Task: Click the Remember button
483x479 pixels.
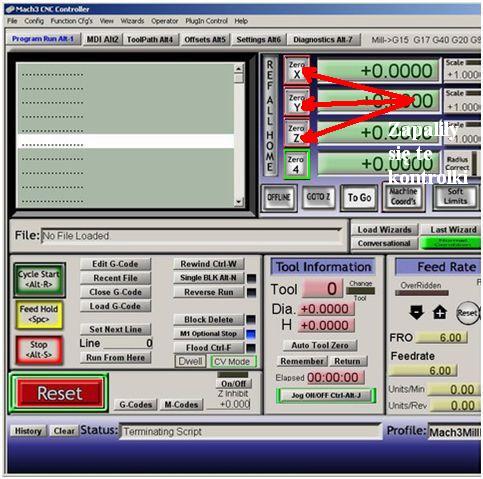Action: (x=302, y=361)
